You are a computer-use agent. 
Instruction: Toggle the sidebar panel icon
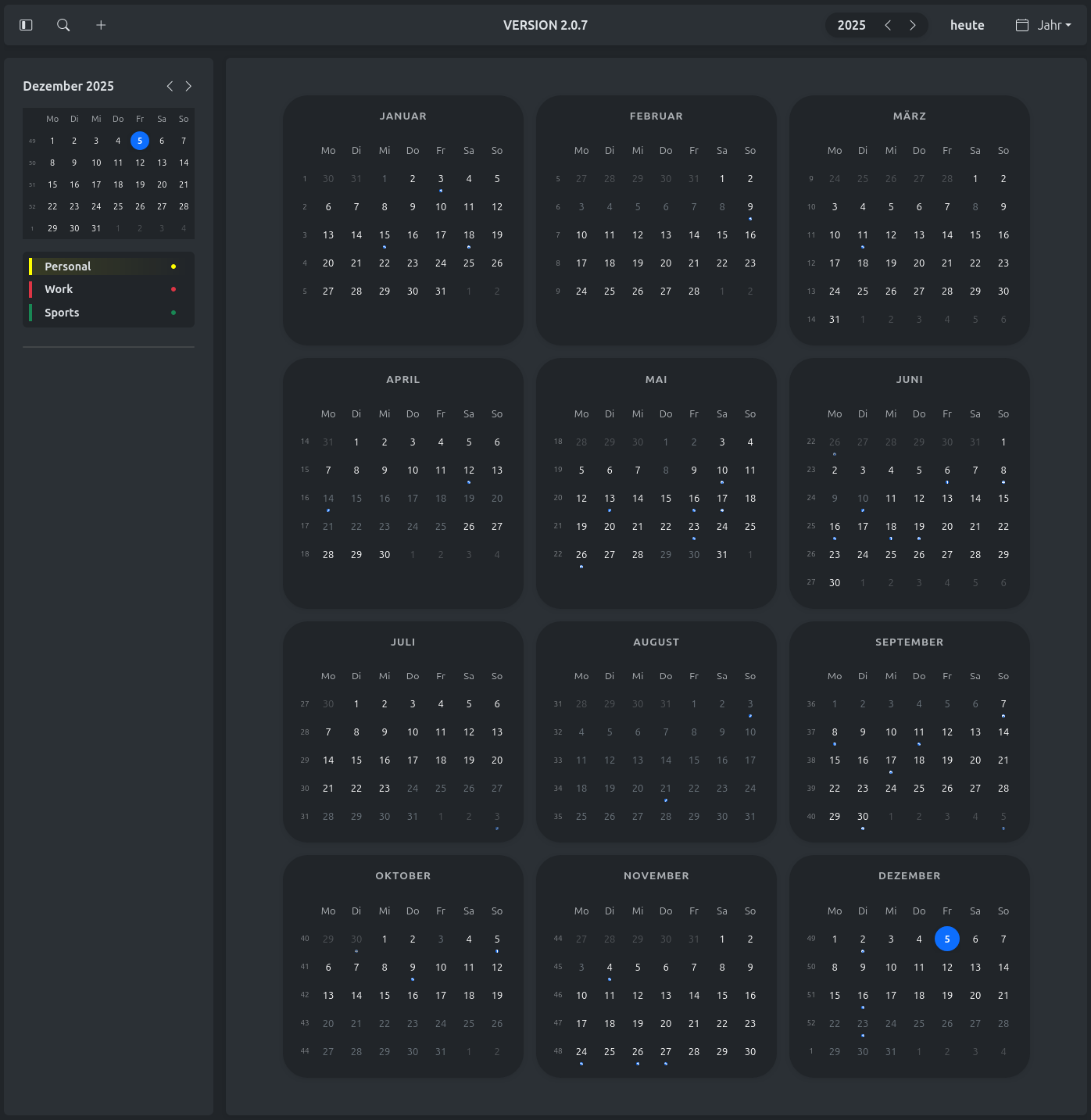(x=26, y=25)
